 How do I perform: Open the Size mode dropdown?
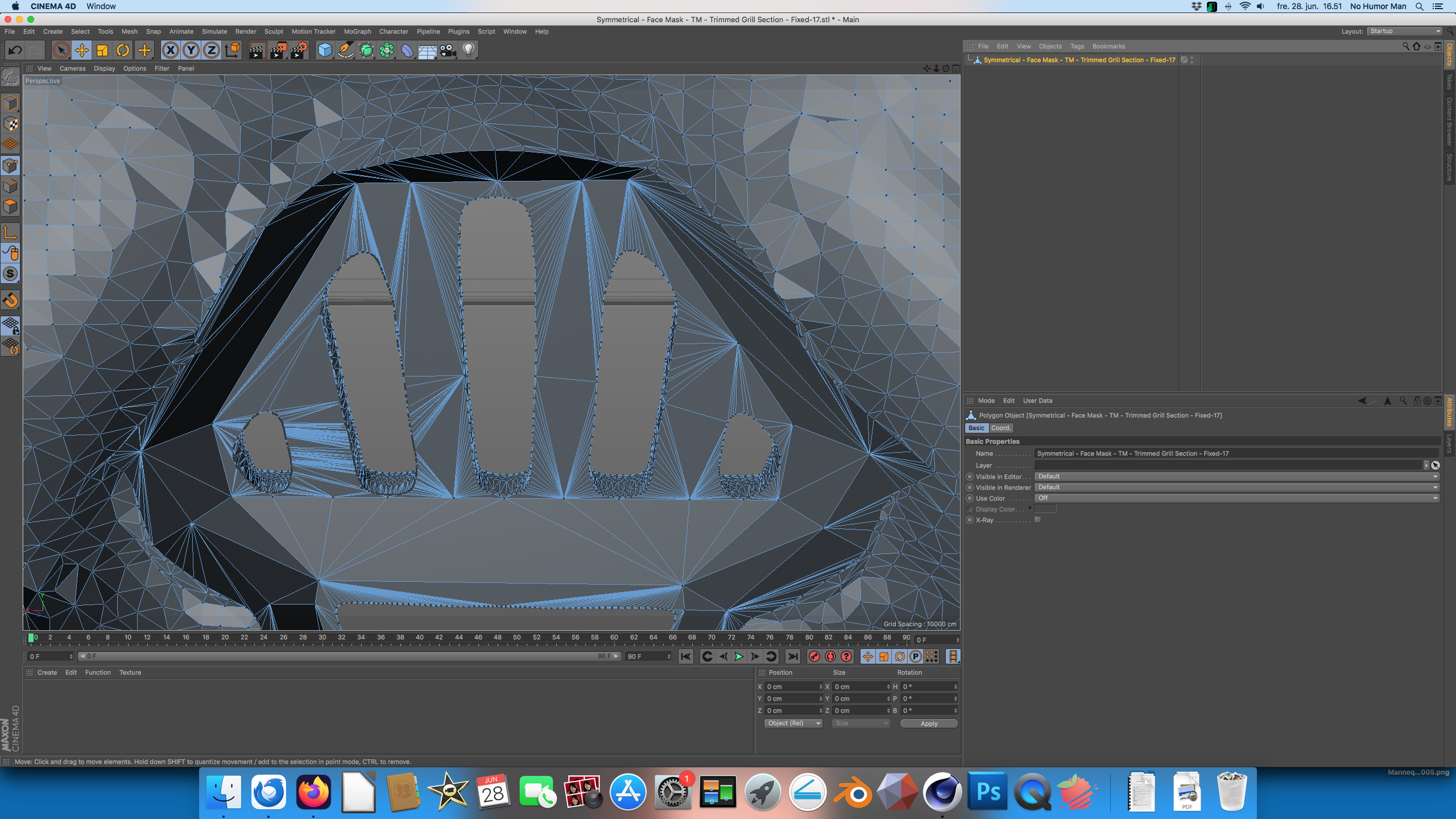click(861, 723)
